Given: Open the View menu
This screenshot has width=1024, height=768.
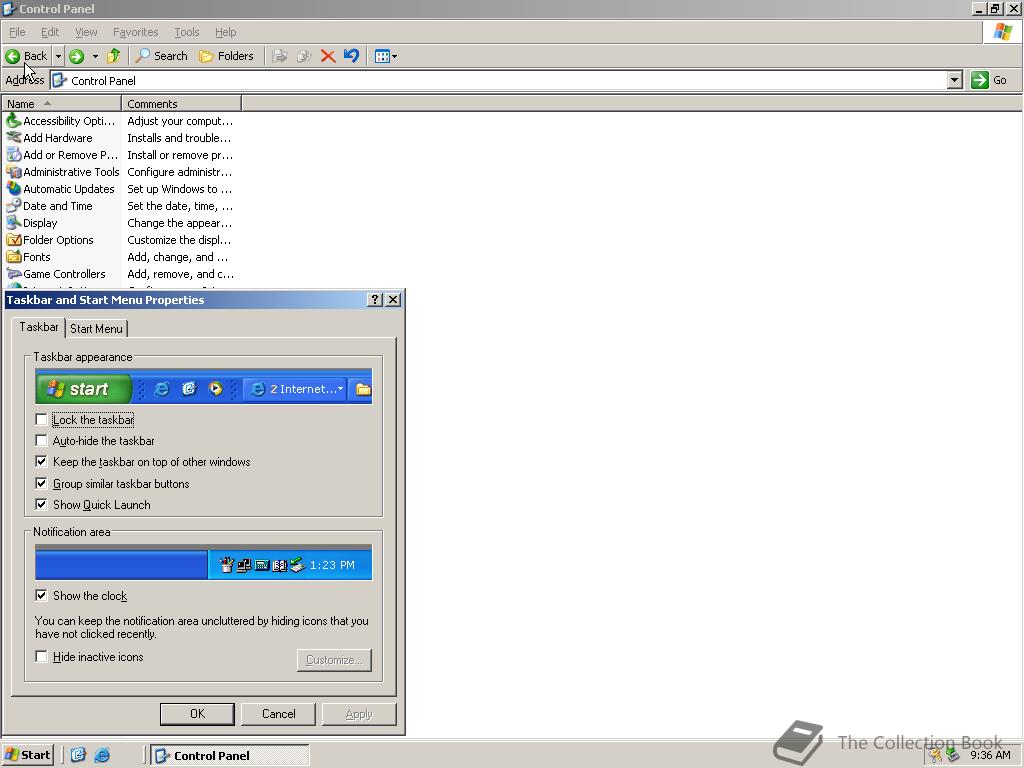Looking at the screenshot, I should pyautogui.click(x=86, y=32).
